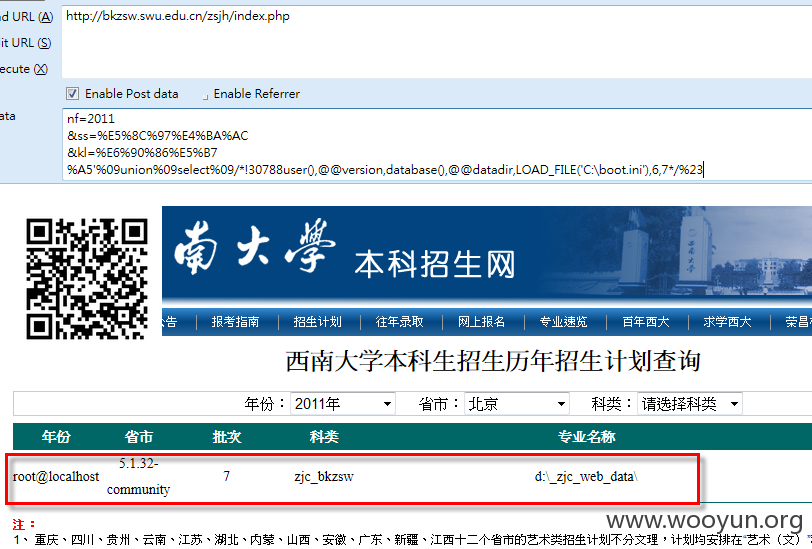Viewport: 812px width, 549px height.
Task: Click the red 注： label
Action: tap(24, 524)
